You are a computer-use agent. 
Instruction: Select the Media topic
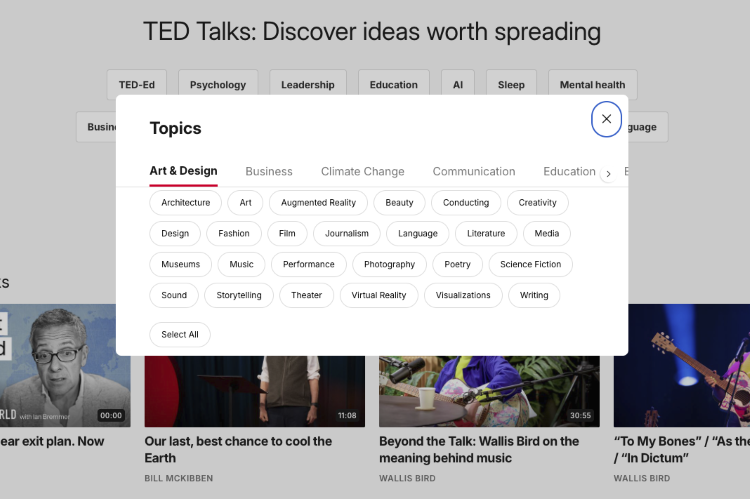coord(547,233)
